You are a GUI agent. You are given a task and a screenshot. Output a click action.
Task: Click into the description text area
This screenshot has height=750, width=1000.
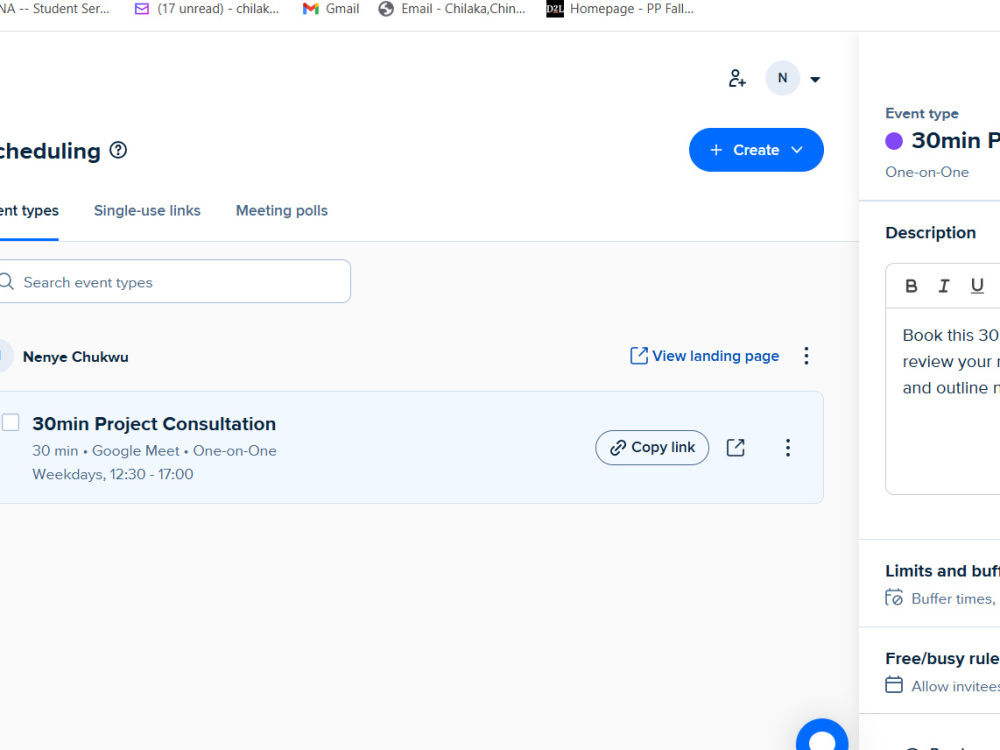coord(943,401)
